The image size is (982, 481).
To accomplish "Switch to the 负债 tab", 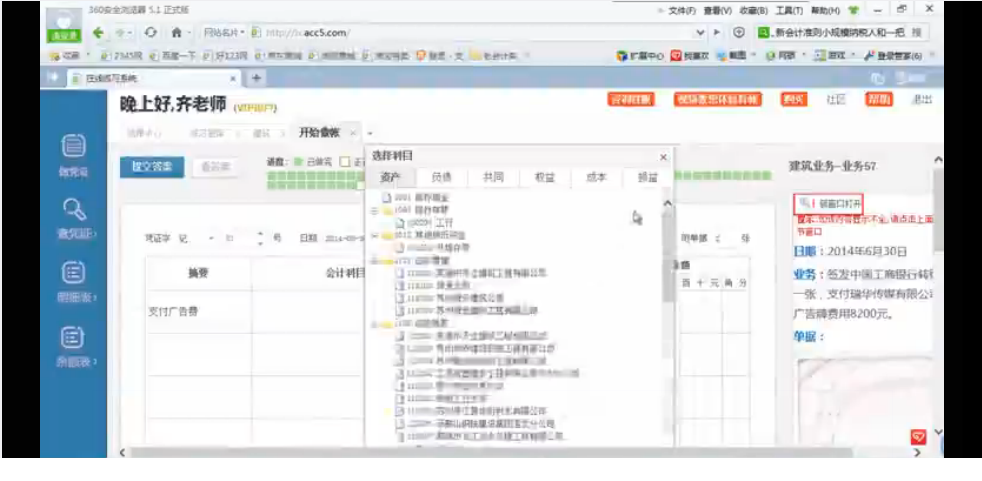I will [442, 178].
